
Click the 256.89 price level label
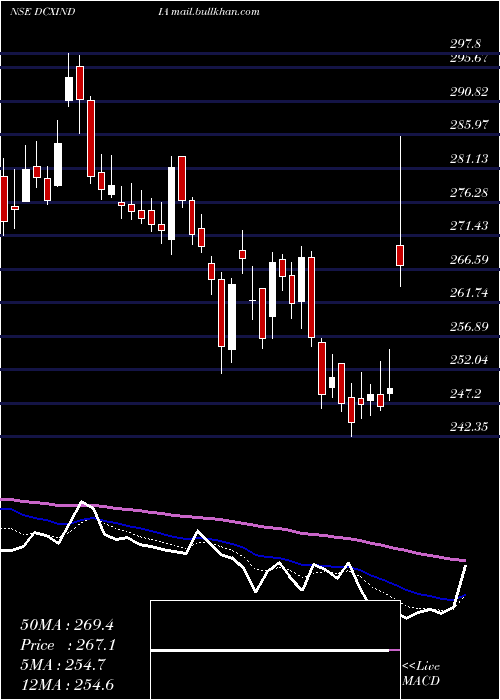[x=468, y=327]
